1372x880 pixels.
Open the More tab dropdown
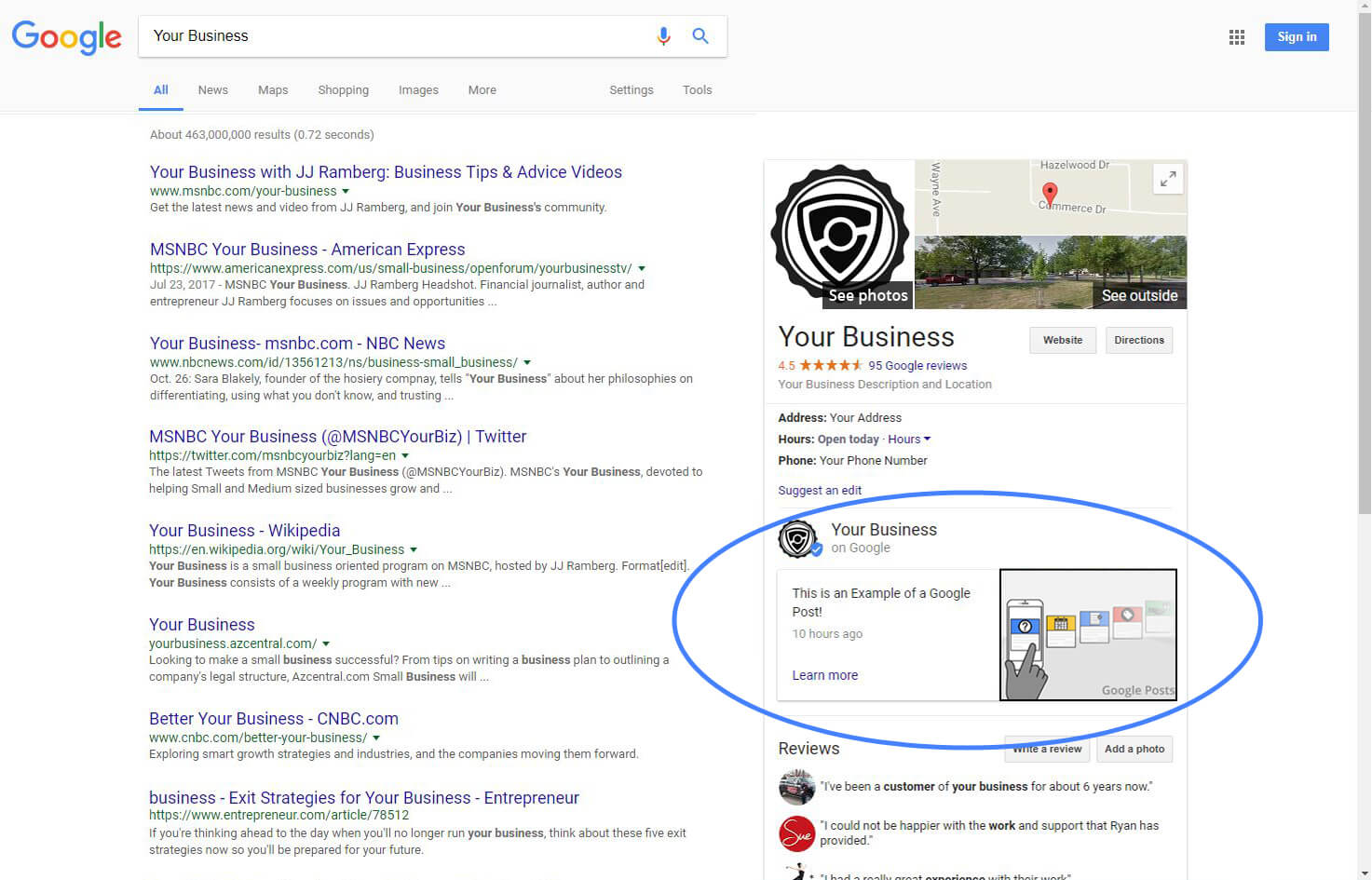pos(482,89)
